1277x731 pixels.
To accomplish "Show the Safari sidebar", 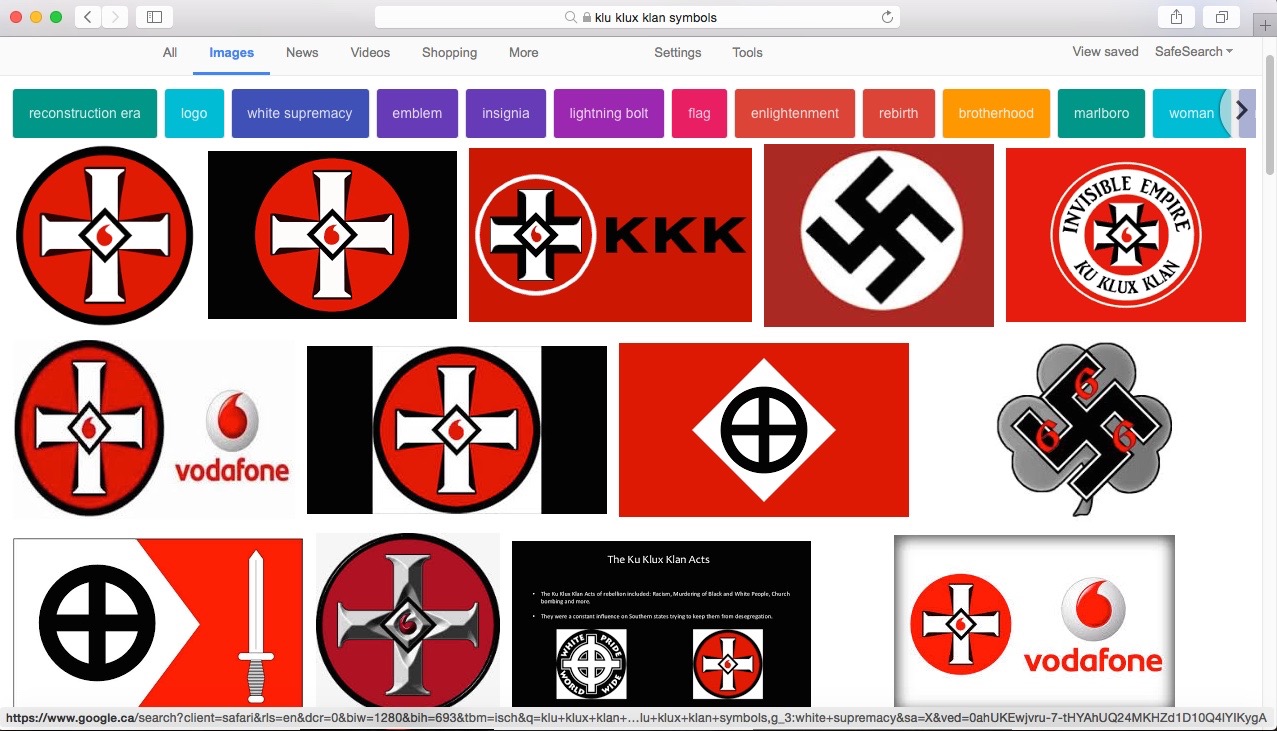I will pyautogui.click(x=154, y=17).
